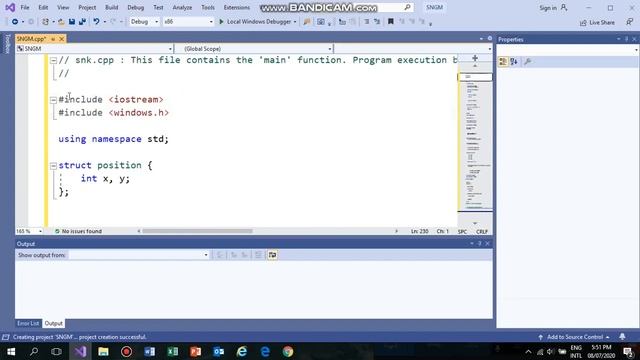Open File Explorer from the taskbar

click(103, 351)
